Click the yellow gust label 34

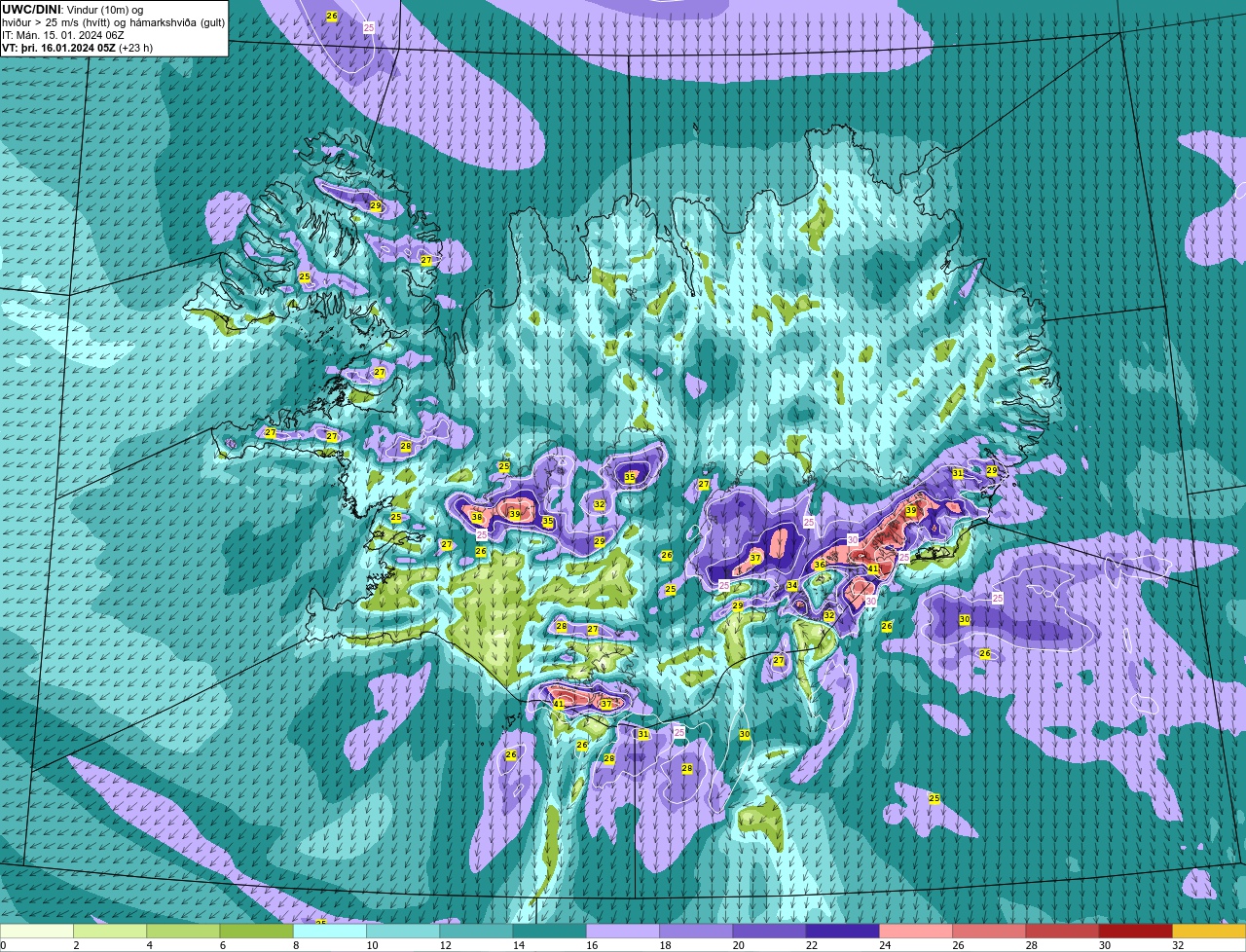pos(792,586)
